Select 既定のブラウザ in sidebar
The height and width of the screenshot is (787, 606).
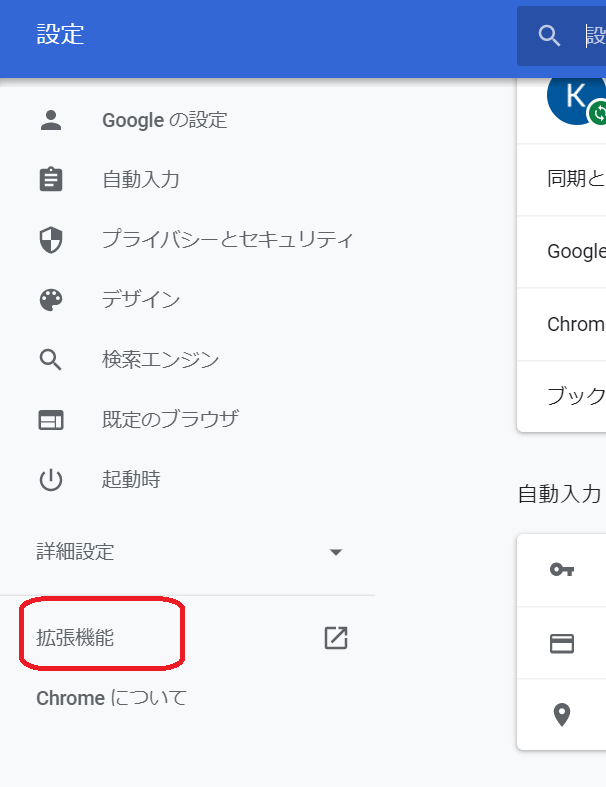(x=170, y=420)
